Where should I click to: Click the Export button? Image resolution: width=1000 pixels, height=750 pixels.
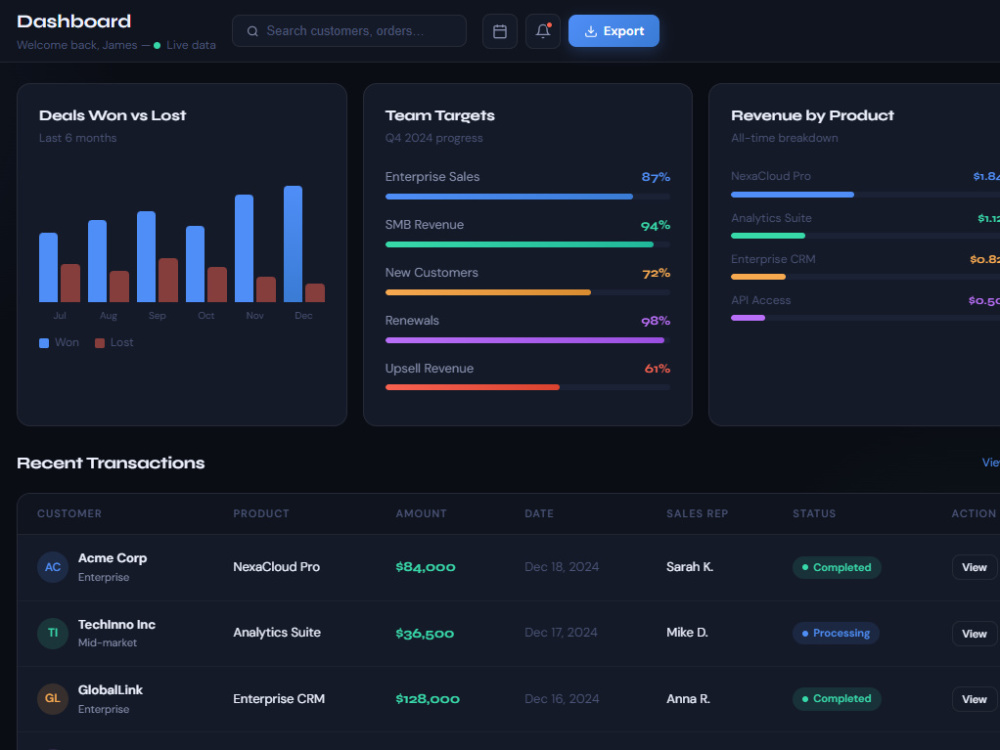click(614, 31)
